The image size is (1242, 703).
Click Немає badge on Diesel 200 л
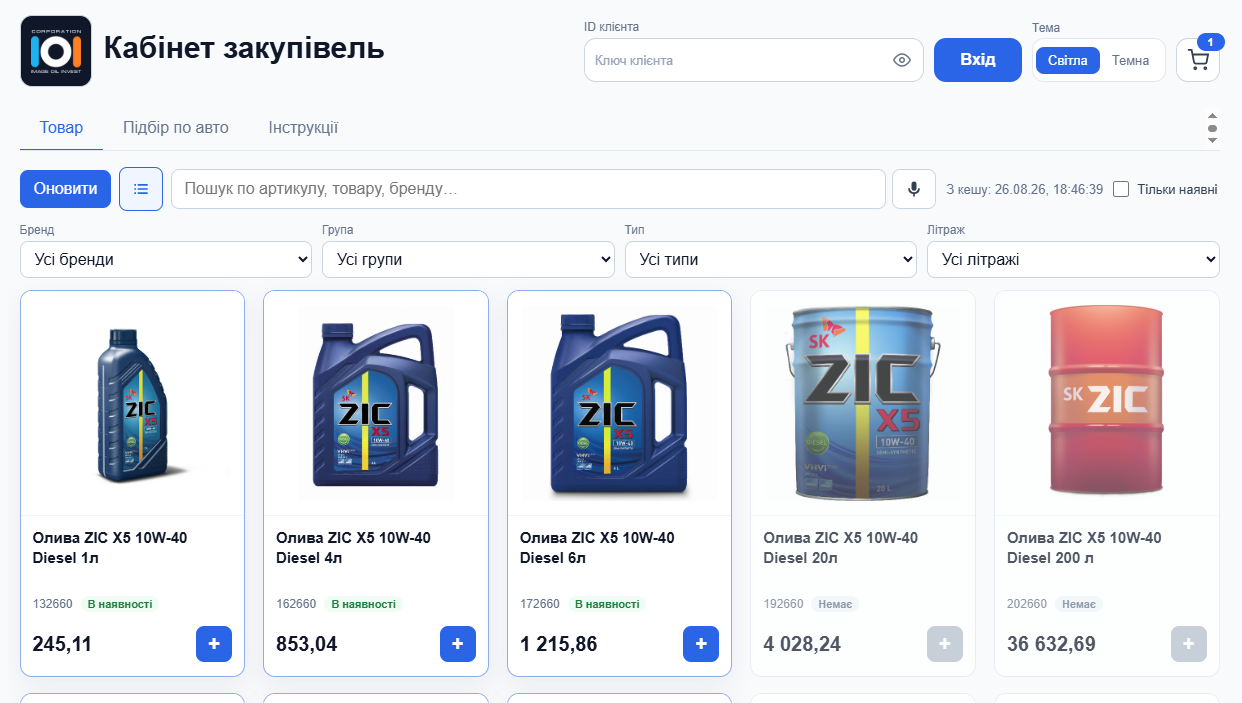1079,604
